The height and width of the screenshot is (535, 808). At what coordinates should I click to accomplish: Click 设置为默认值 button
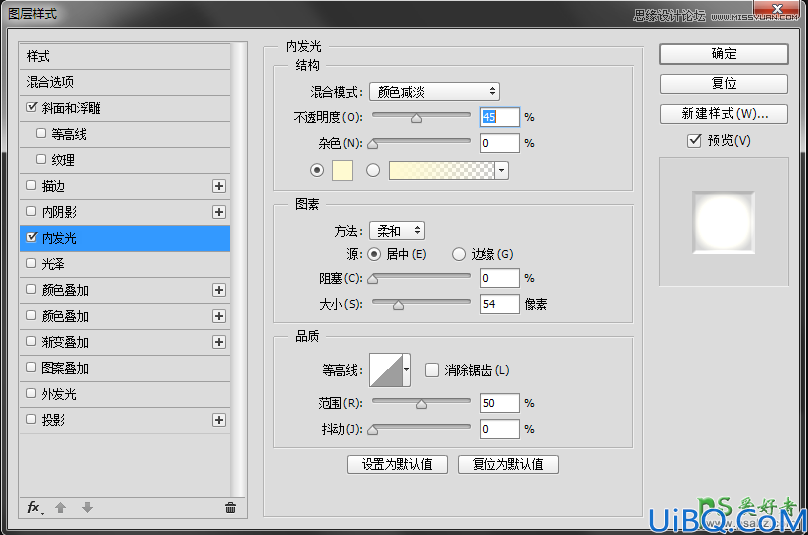point(397,464)
